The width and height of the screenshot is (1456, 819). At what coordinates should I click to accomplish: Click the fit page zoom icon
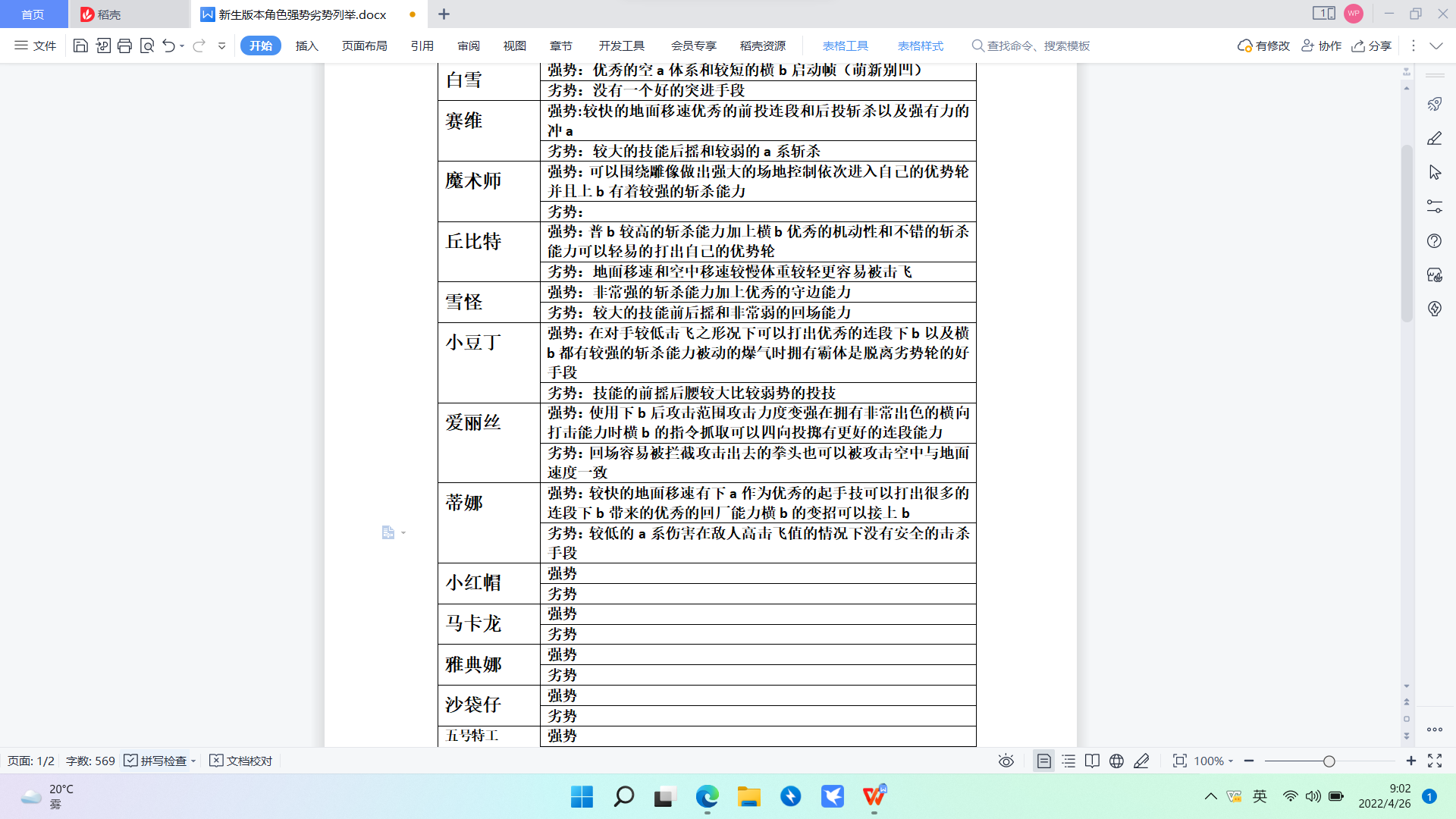pos(1179,761)
